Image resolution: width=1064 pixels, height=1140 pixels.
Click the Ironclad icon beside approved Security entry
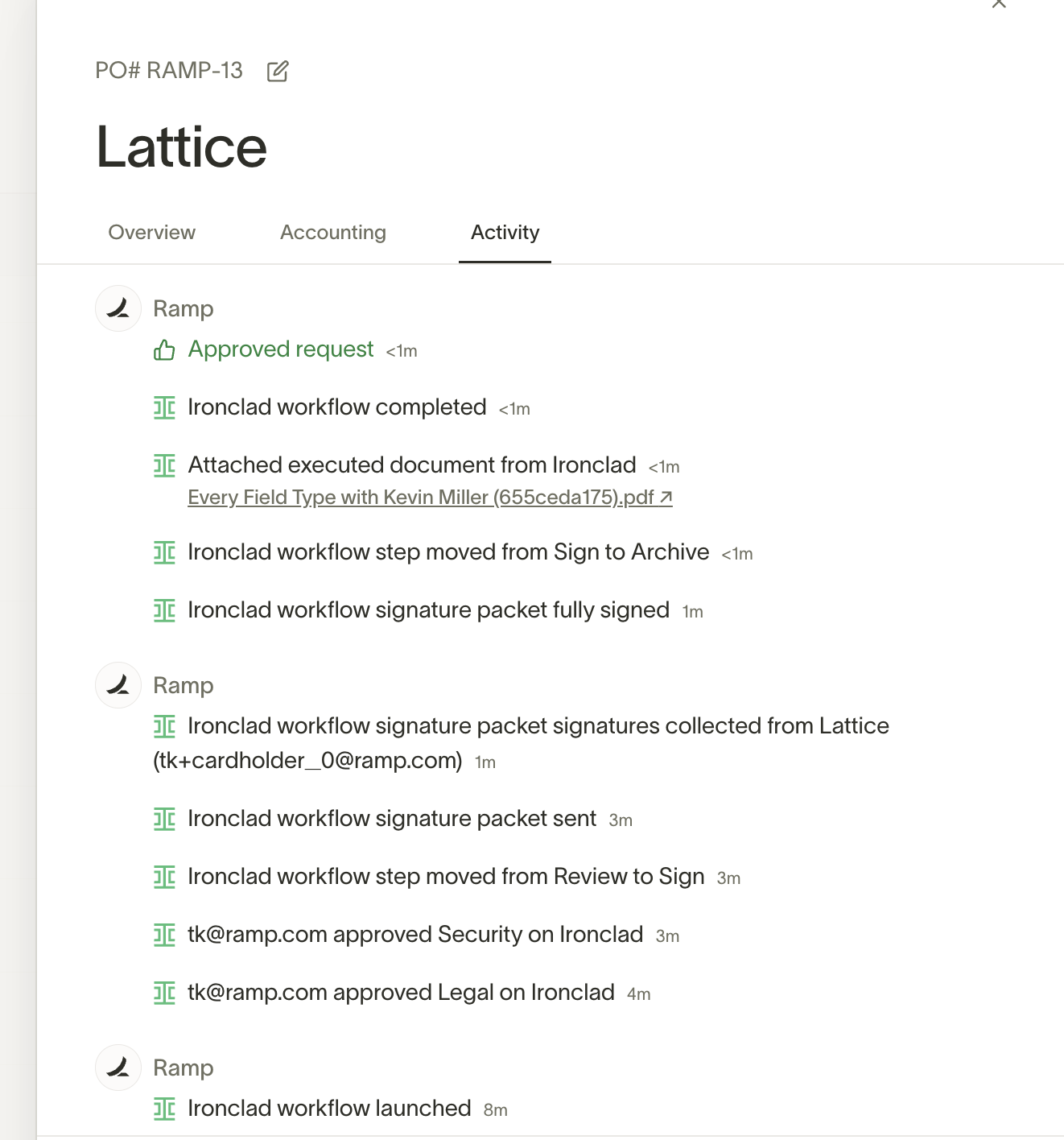click(164, 936)
